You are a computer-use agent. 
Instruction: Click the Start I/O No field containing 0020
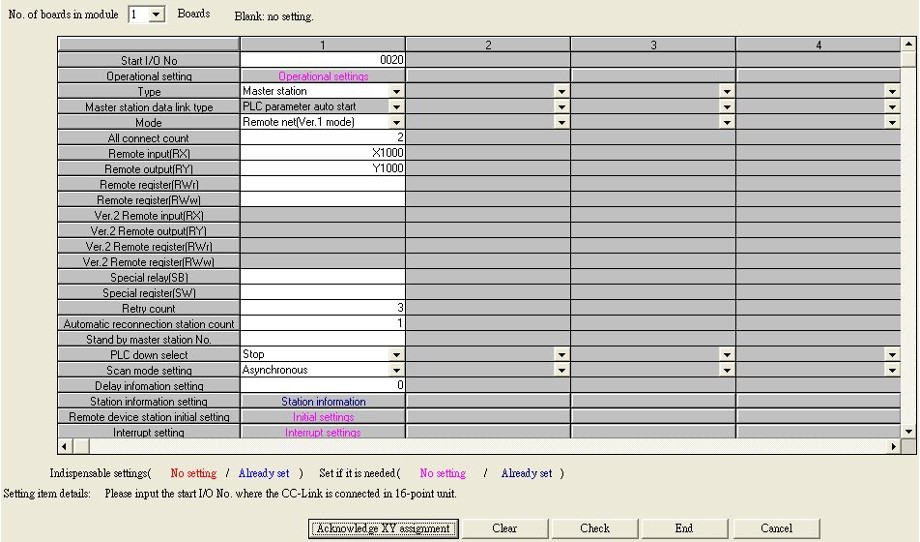[x=323, y=60]
